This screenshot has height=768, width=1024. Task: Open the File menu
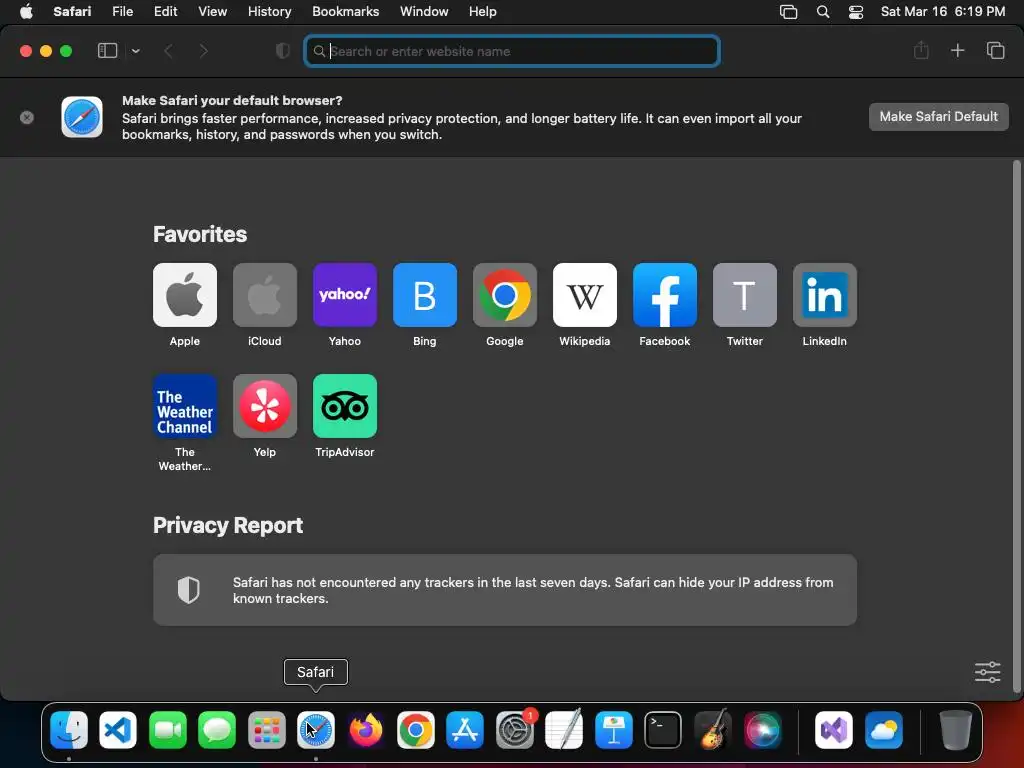[x=122, y=11]
